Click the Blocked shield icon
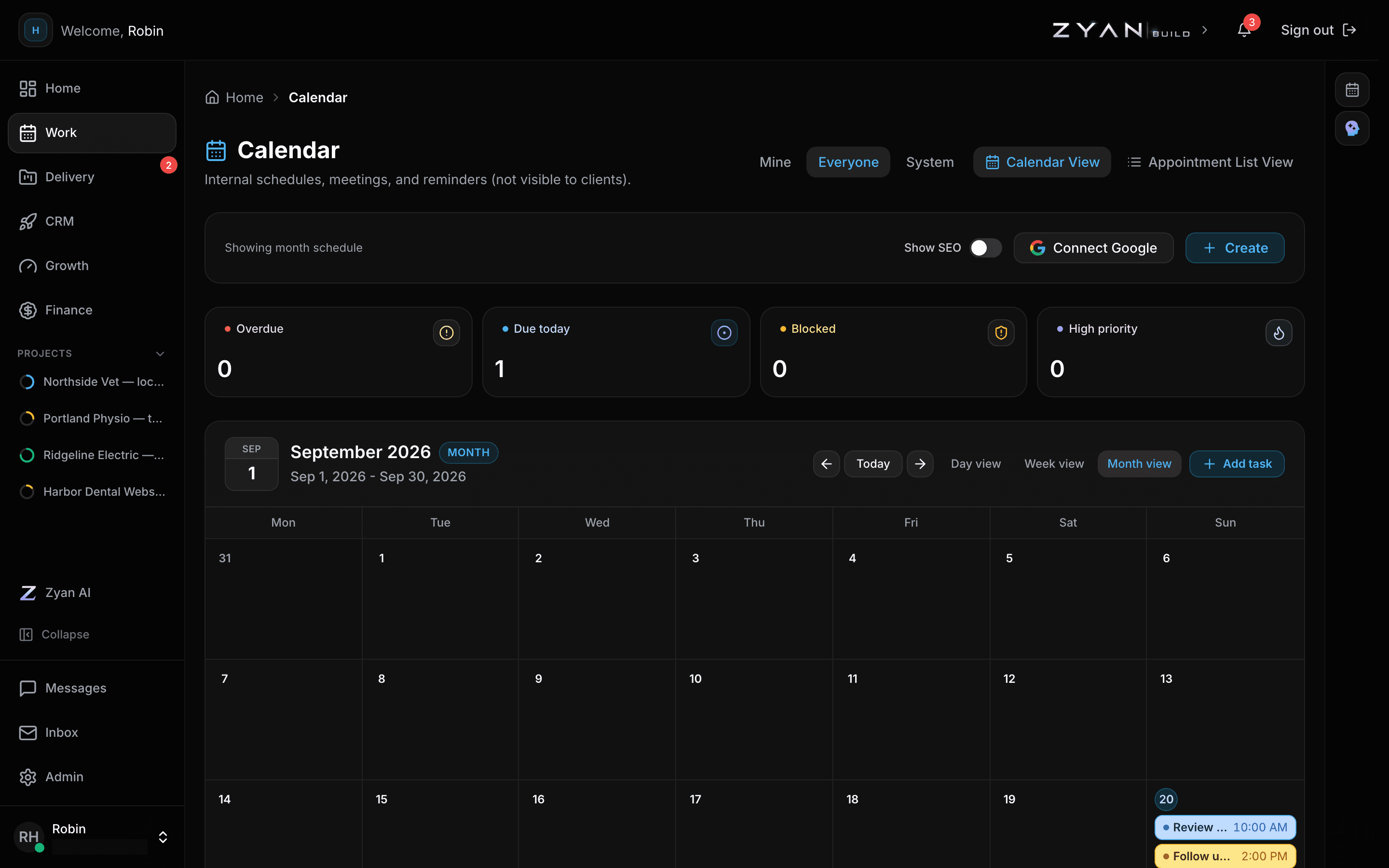 click(1001, 332)
